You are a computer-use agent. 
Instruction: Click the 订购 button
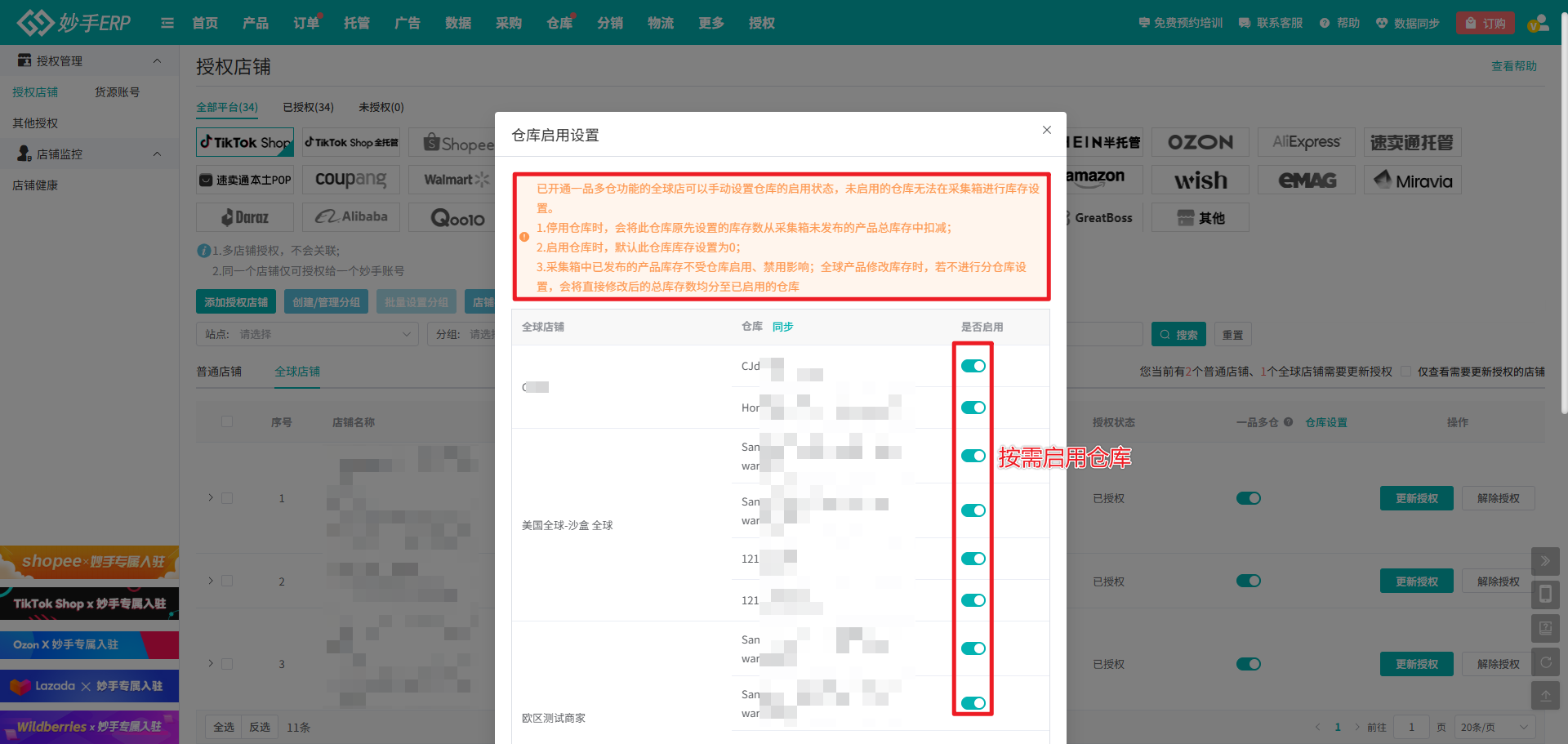click(x=1486, y=23)
